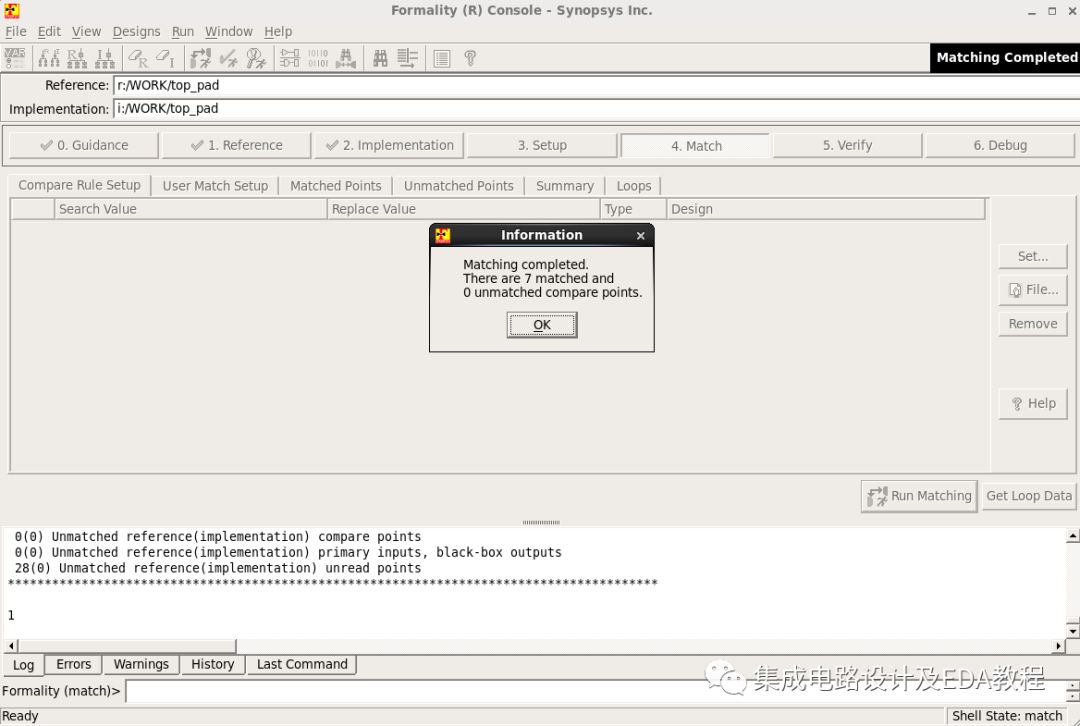
Task: Click the Run Verification checkmark toolbar icon
Action: (227, 57)
